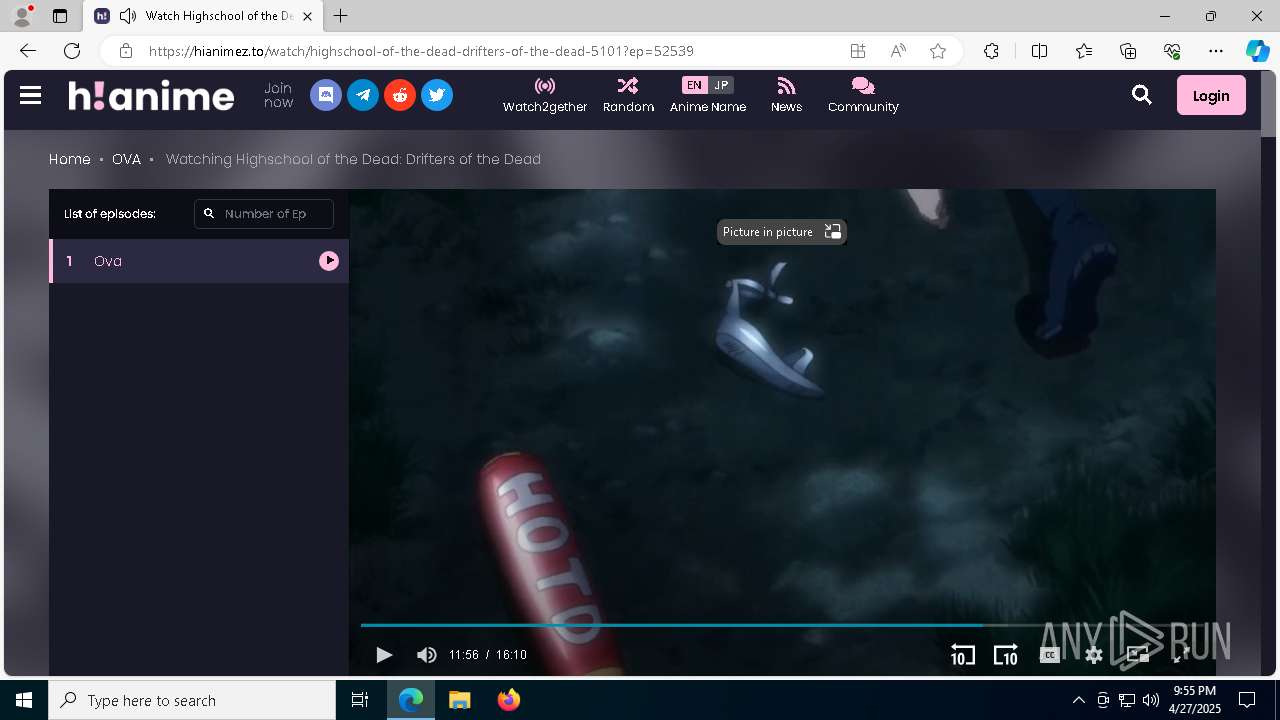Viewport: 1280px width, 720px height.
Task: Open the hamburger menu on HiAnime
Action: [x=30, y=95]
